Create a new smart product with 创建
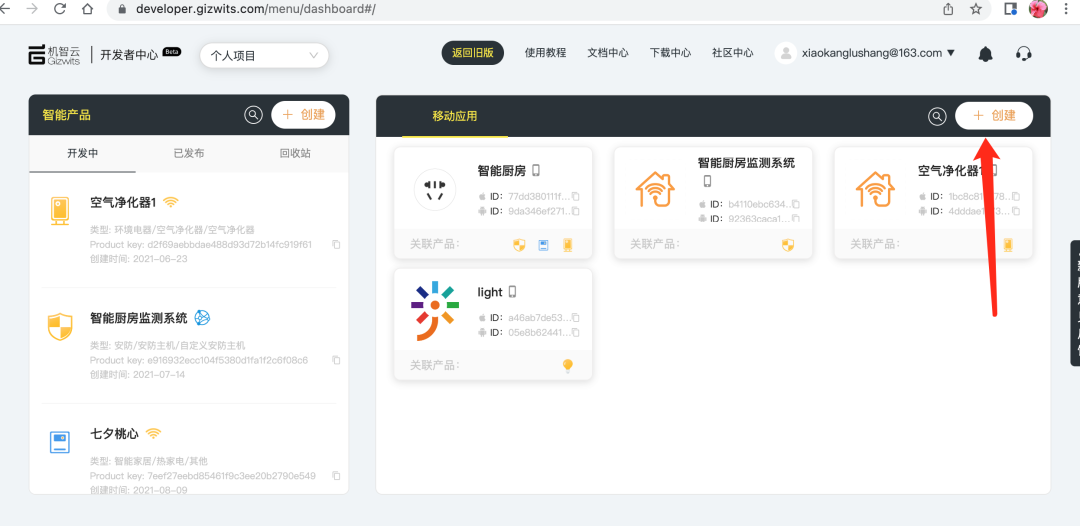The height and width of the screenshot is (526, 1080). pos(303,114)
